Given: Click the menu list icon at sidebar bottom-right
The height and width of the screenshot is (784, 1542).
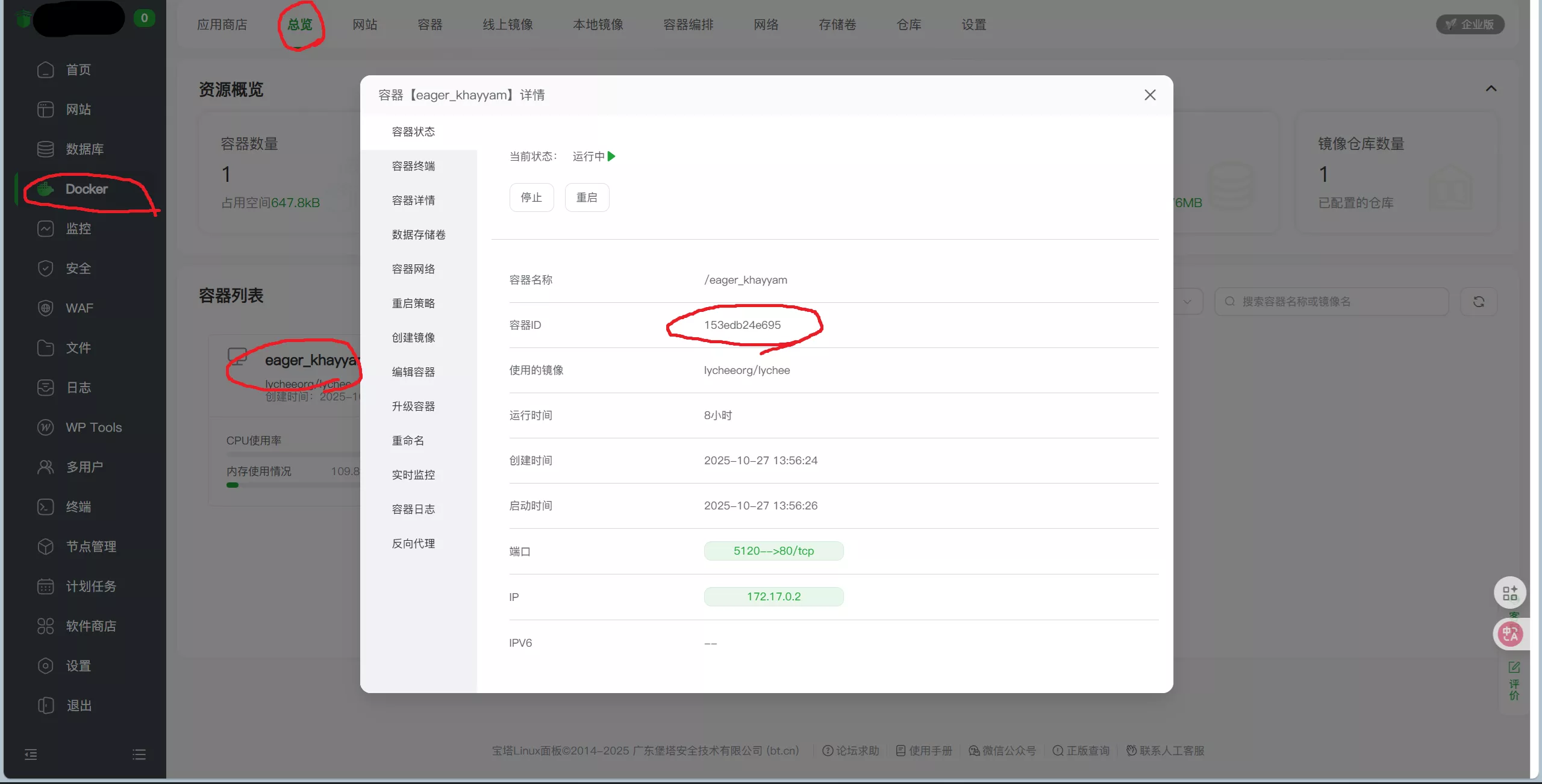Looking at the screenshot, I should click(x=139, y=754).
